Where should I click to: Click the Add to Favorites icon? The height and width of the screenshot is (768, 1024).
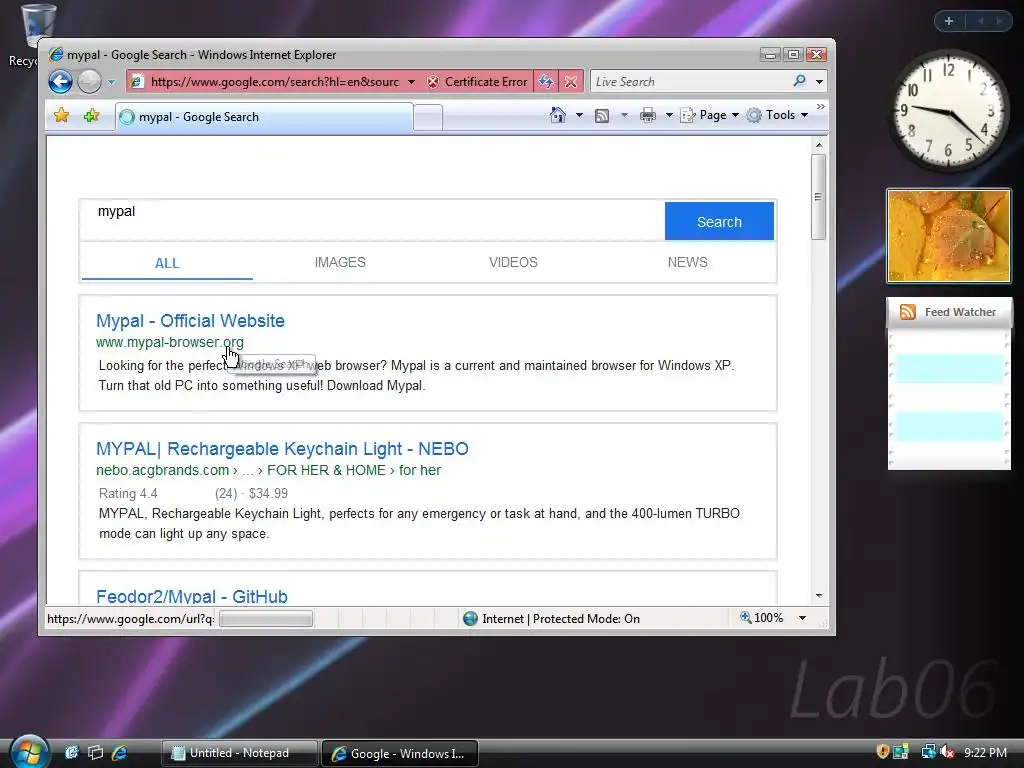pyautogui.click(x=91, y=116)
